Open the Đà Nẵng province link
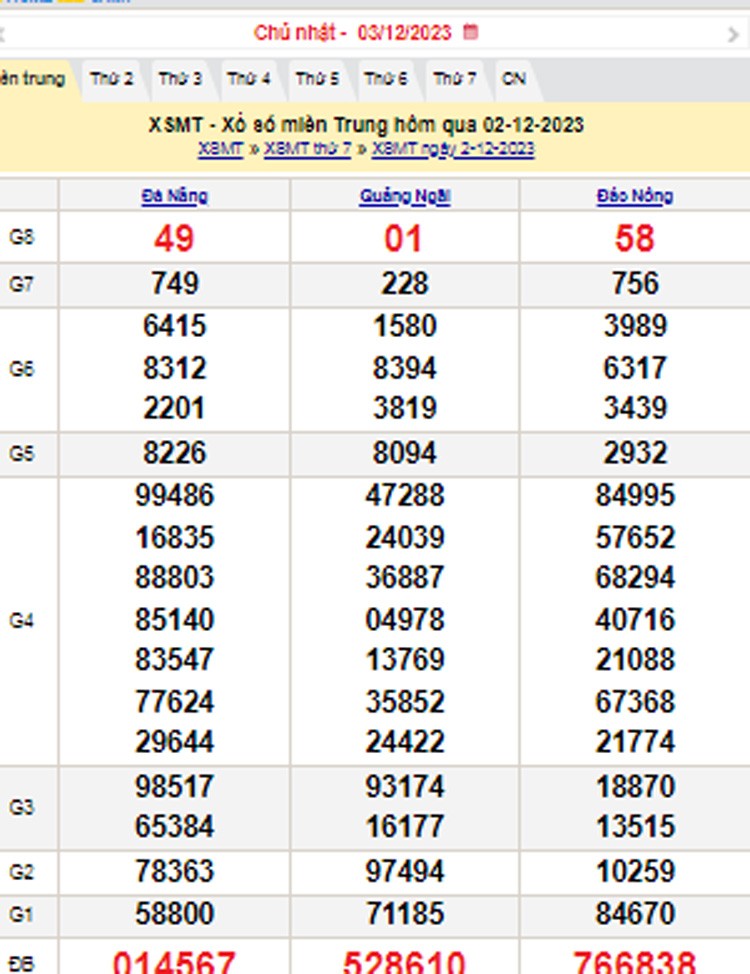The image size is (750, 974). [174, 196]
